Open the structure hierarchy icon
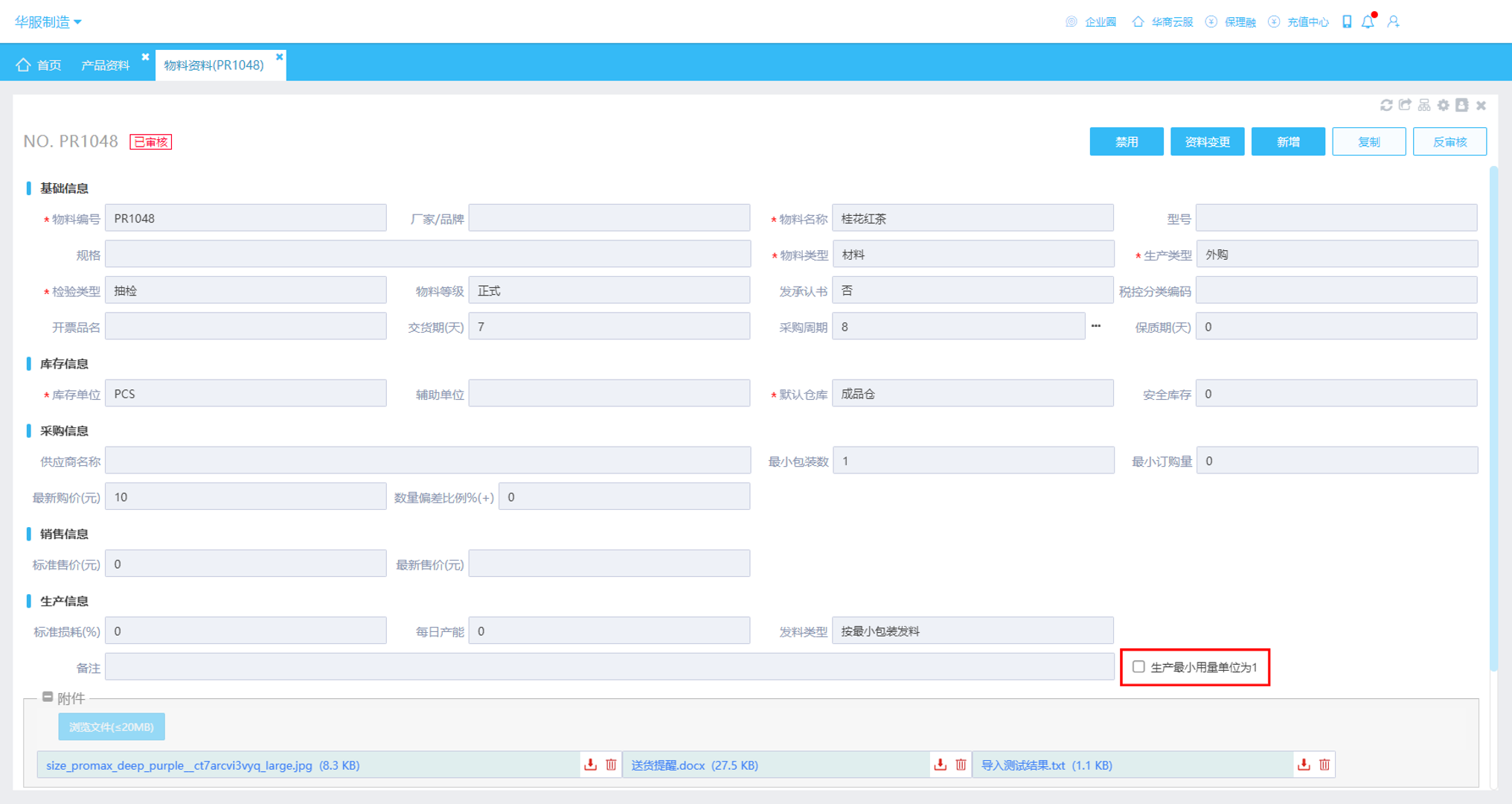The height and width of the screenshot is (804, 1512). 1424,105
